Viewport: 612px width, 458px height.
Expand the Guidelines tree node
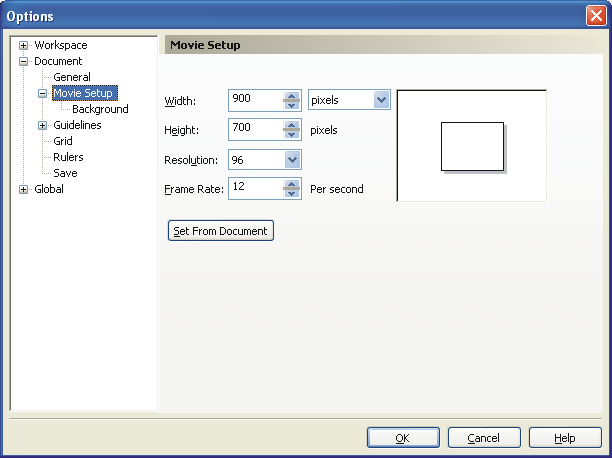[x=43, y=125]
